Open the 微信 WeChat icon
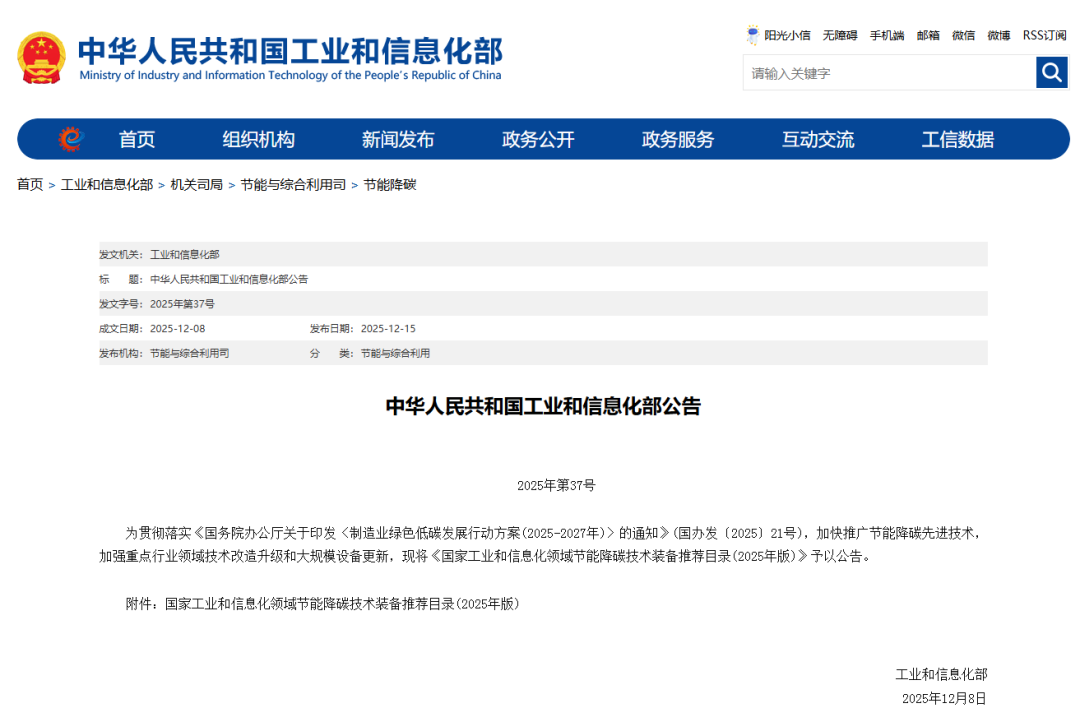1080x708 pixels. [x=963, y=35]
